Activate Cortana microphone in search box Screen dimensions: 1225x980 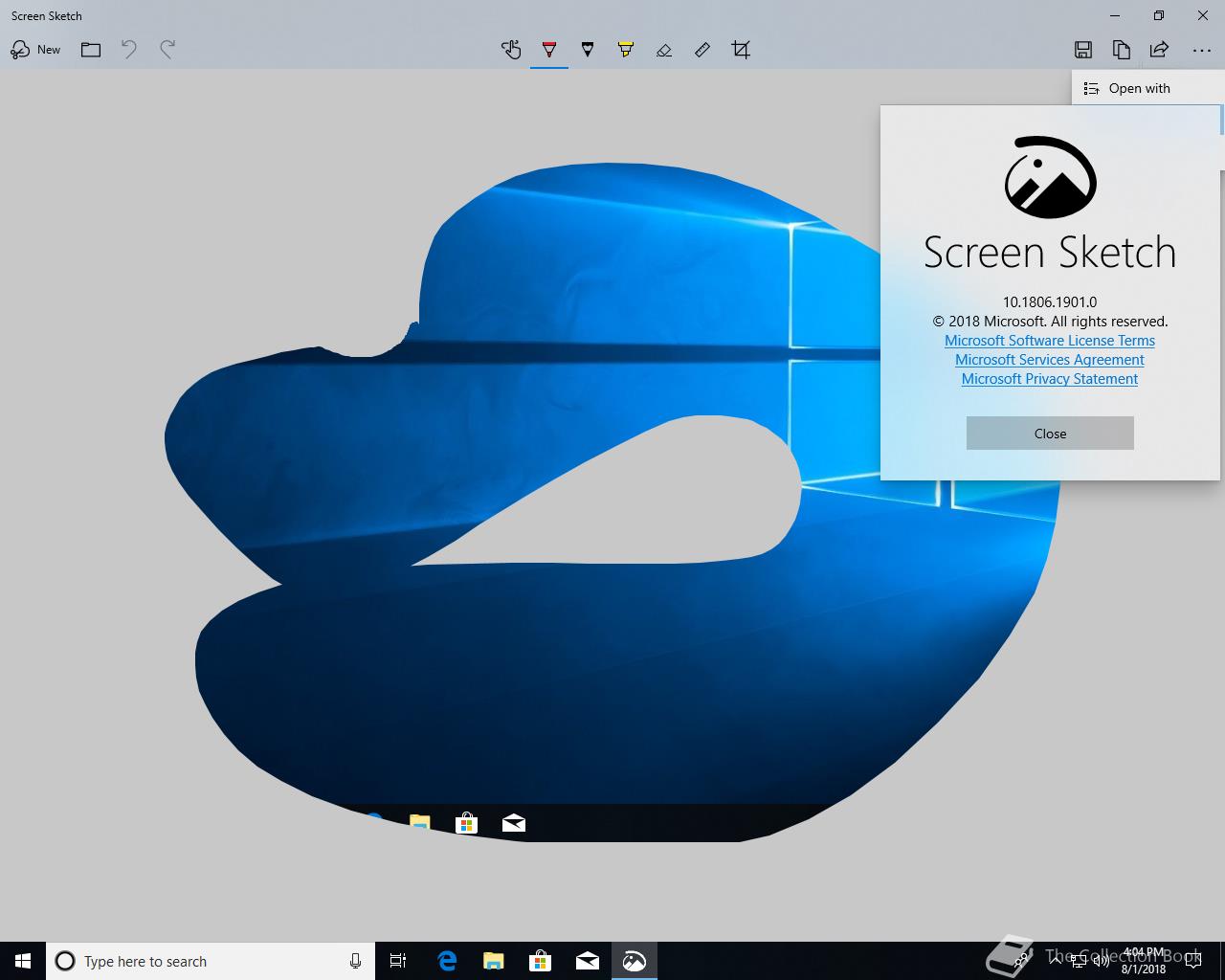point(355,961)
